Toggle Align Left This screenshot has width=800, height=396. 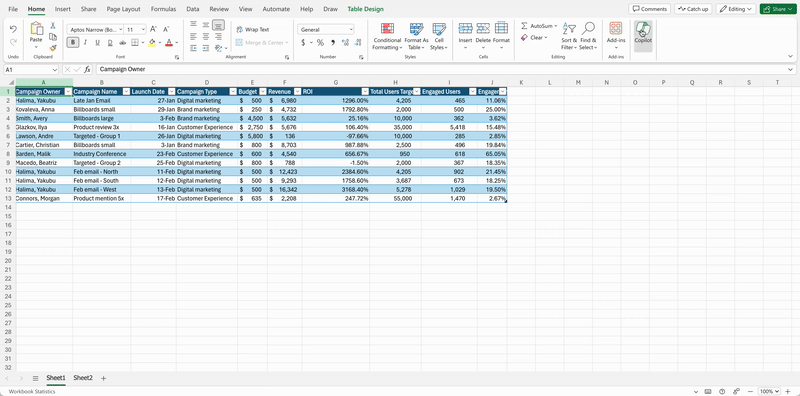click(193, 36)
